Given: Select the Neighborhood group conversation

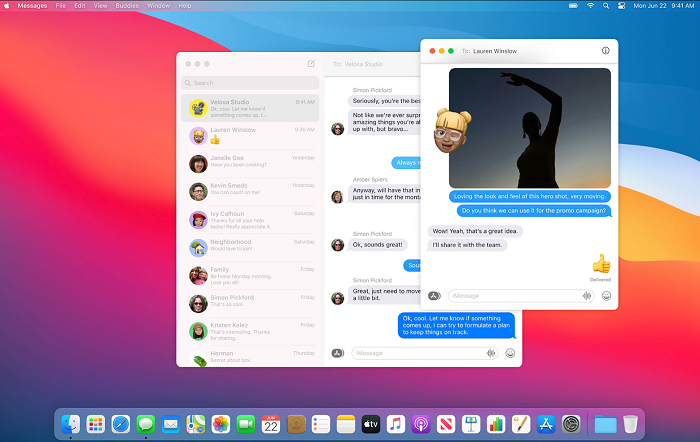Looking at the screenshot, I should [x=250, y=245].
